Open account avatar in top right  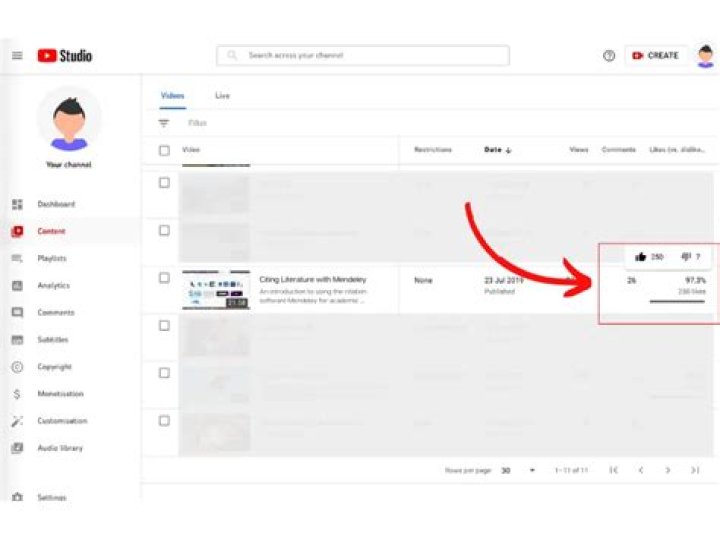click(705, 56)
